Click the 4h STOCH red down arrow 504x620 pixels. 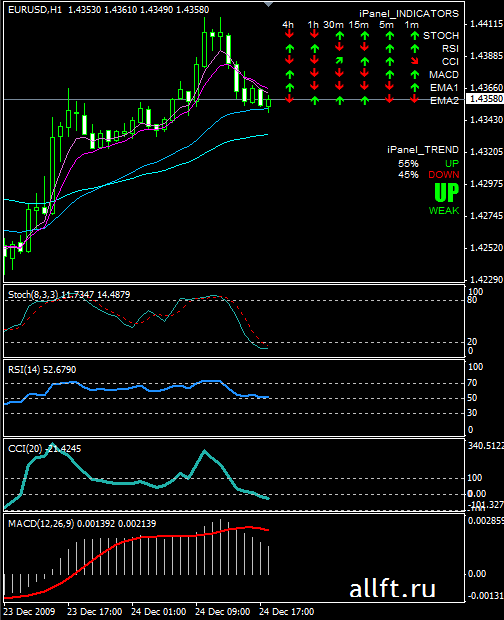click(289, 35)
